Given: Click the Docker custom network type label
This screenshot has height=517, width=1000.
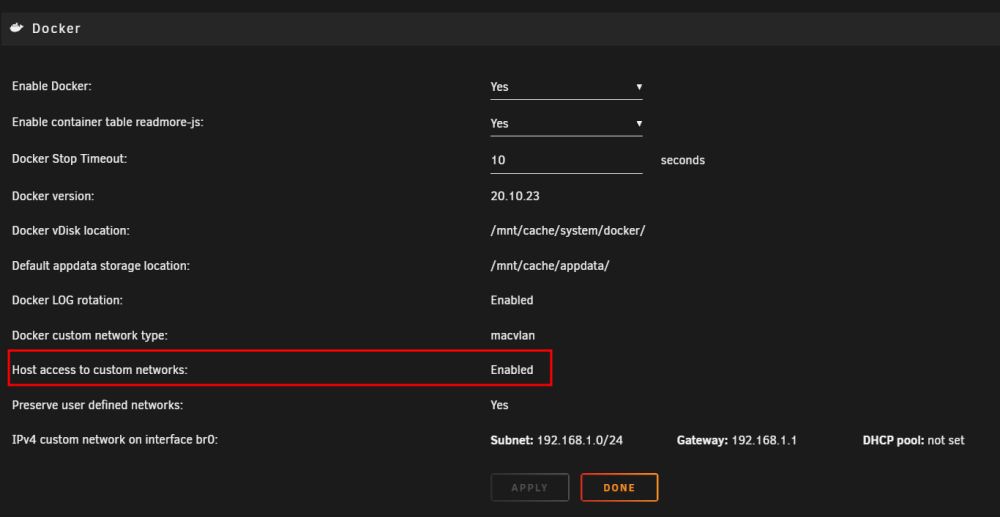Looking at the screenshot, I should click(x=90, y=335).
